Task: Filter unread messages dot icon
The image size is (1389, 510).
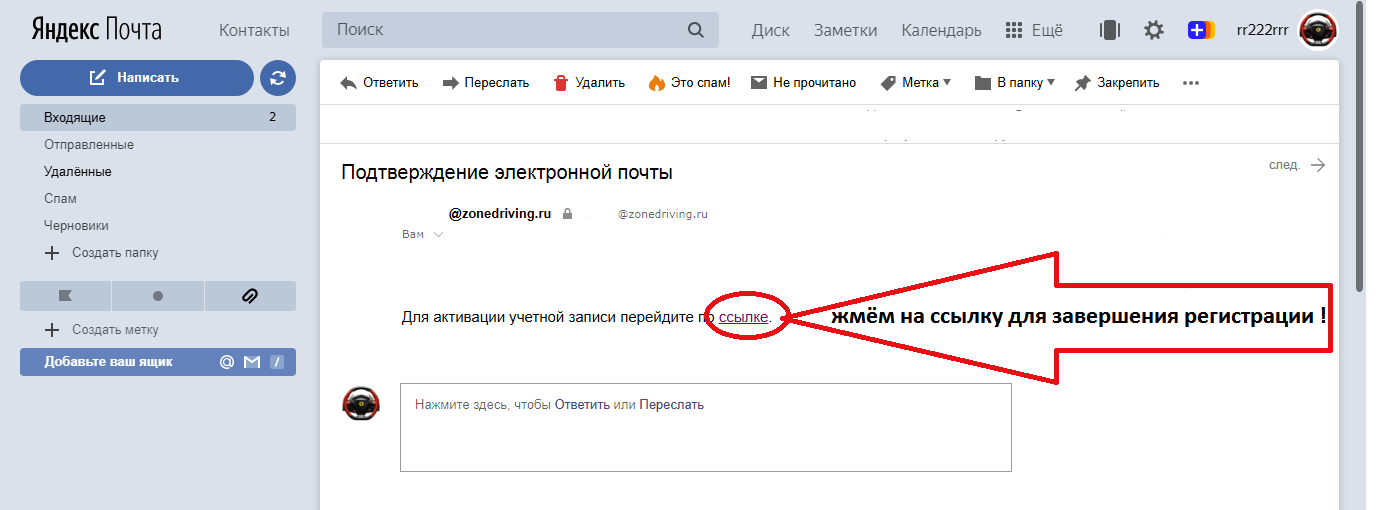Action: [x=158, y=296]
